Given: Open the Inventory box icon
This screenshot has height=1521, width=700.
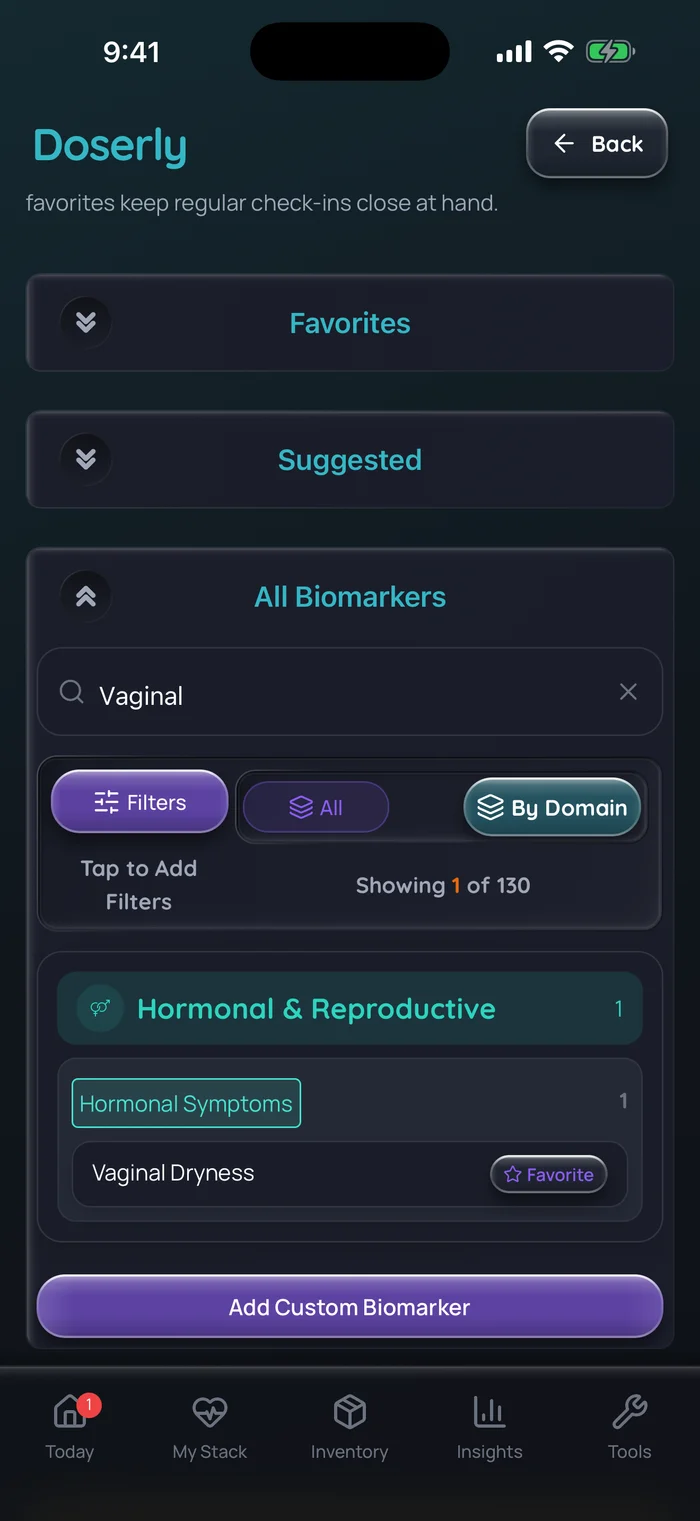Looking at the screenshot, I should pyautogui.click(x=349, y=1412).
